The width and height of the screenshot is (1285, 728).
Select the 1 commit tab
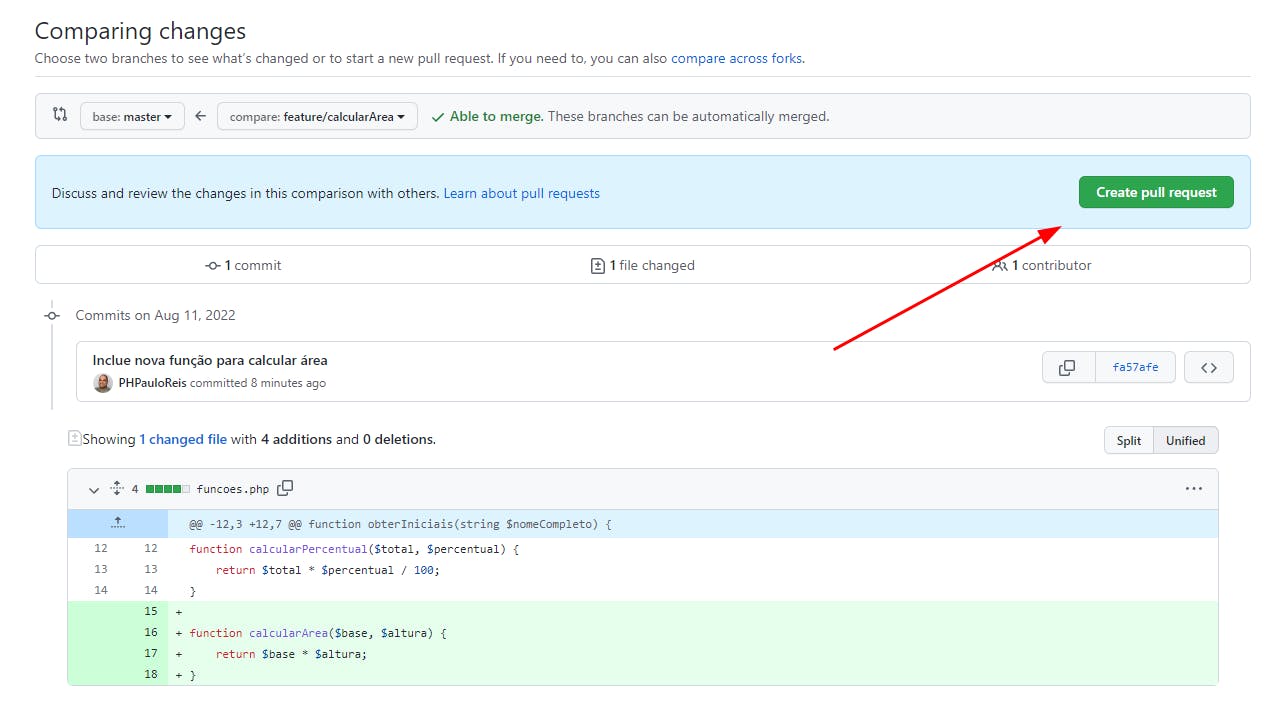(243, 265)
